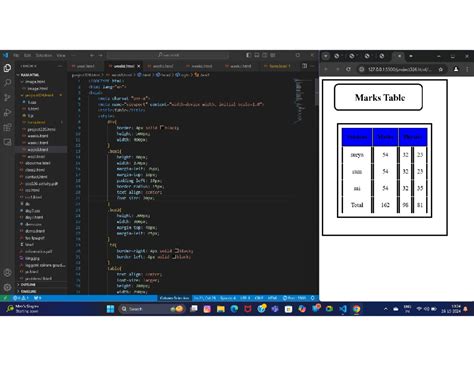This screenshot has width=474, height=366.
Task: Toggle the bottom panel layout button
Action: pos(257,55)
